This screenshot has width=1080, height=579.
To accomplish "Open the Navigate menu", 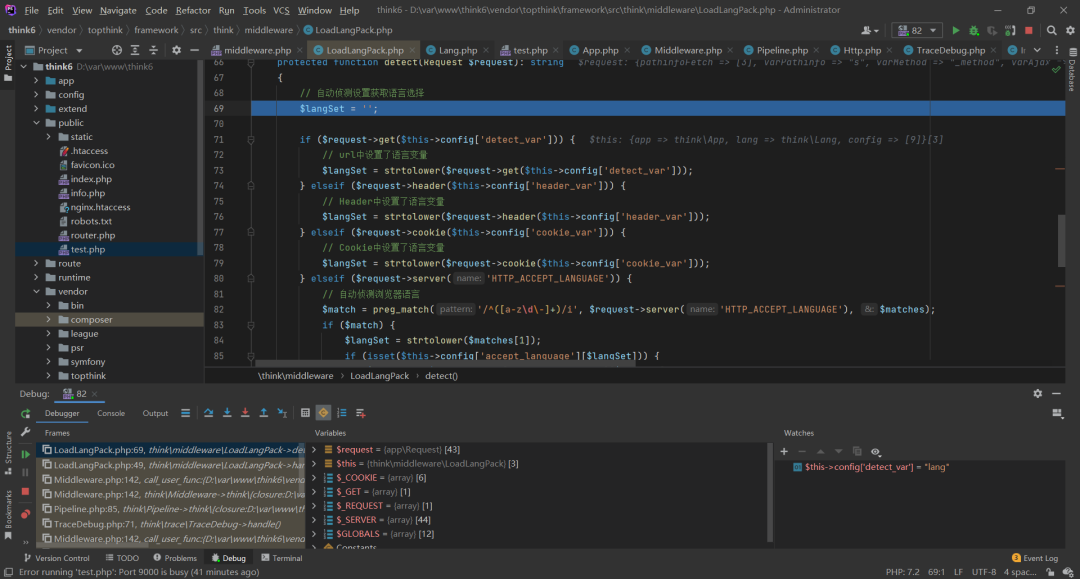I will (118, 10).
